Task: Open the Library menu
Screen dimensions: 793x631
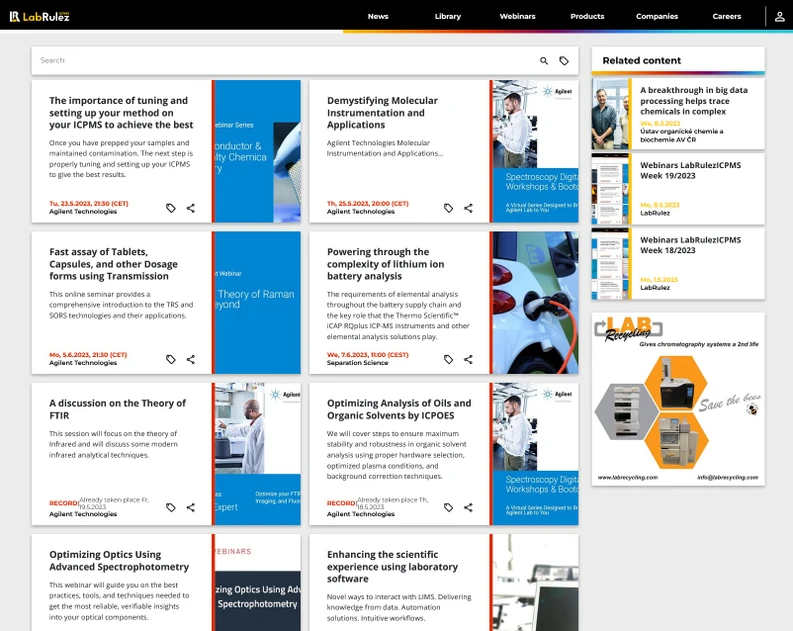Action: pyautogui.click(x=448, y=16)
